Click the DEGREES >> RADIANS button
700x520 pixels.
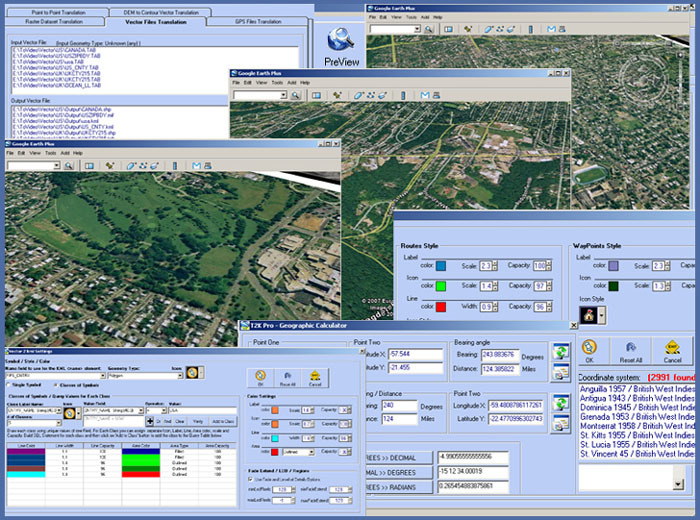(x=399, y=487)
